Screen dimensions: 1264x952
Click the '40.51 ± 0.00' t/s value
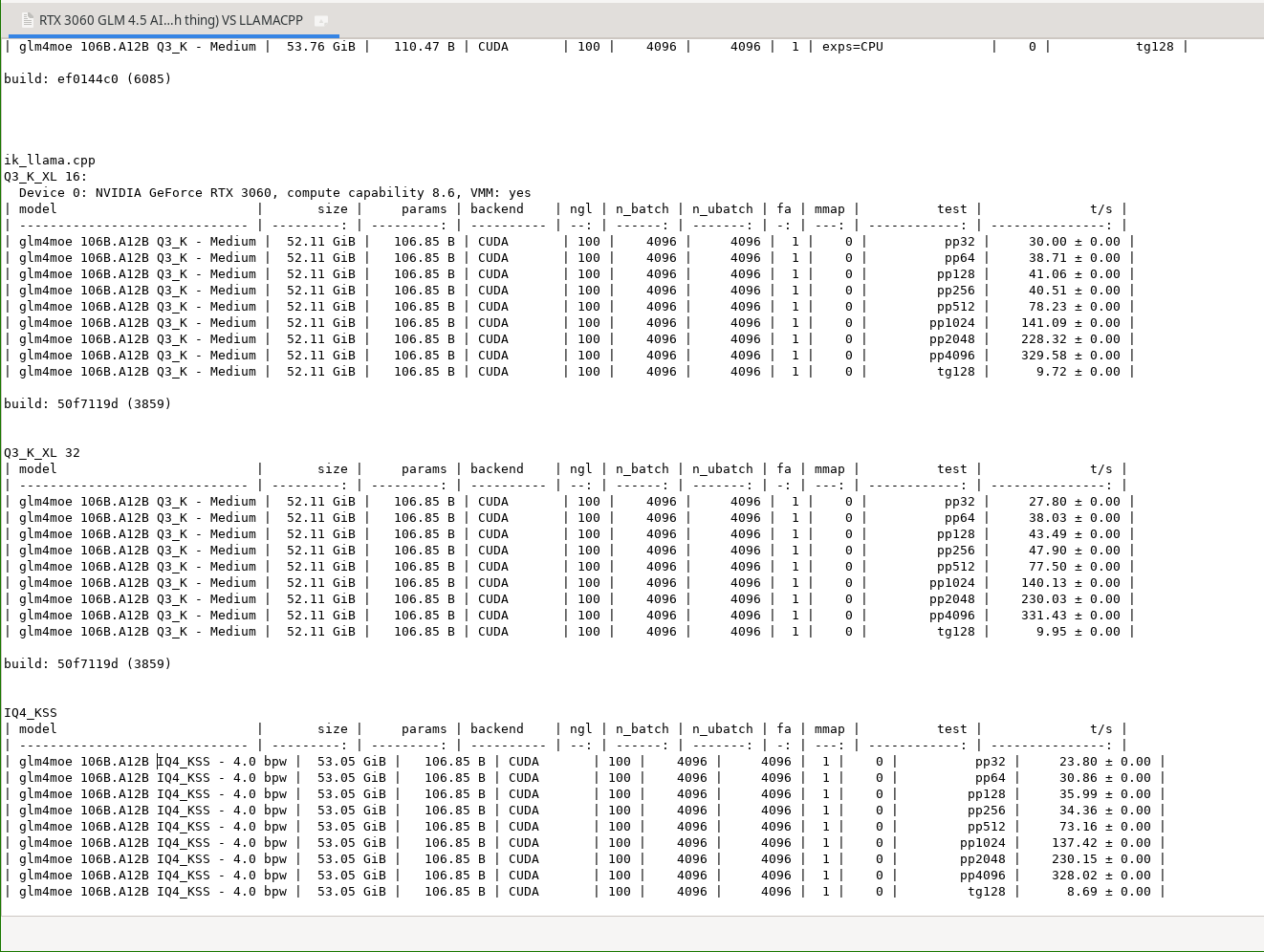point(1075,291)
